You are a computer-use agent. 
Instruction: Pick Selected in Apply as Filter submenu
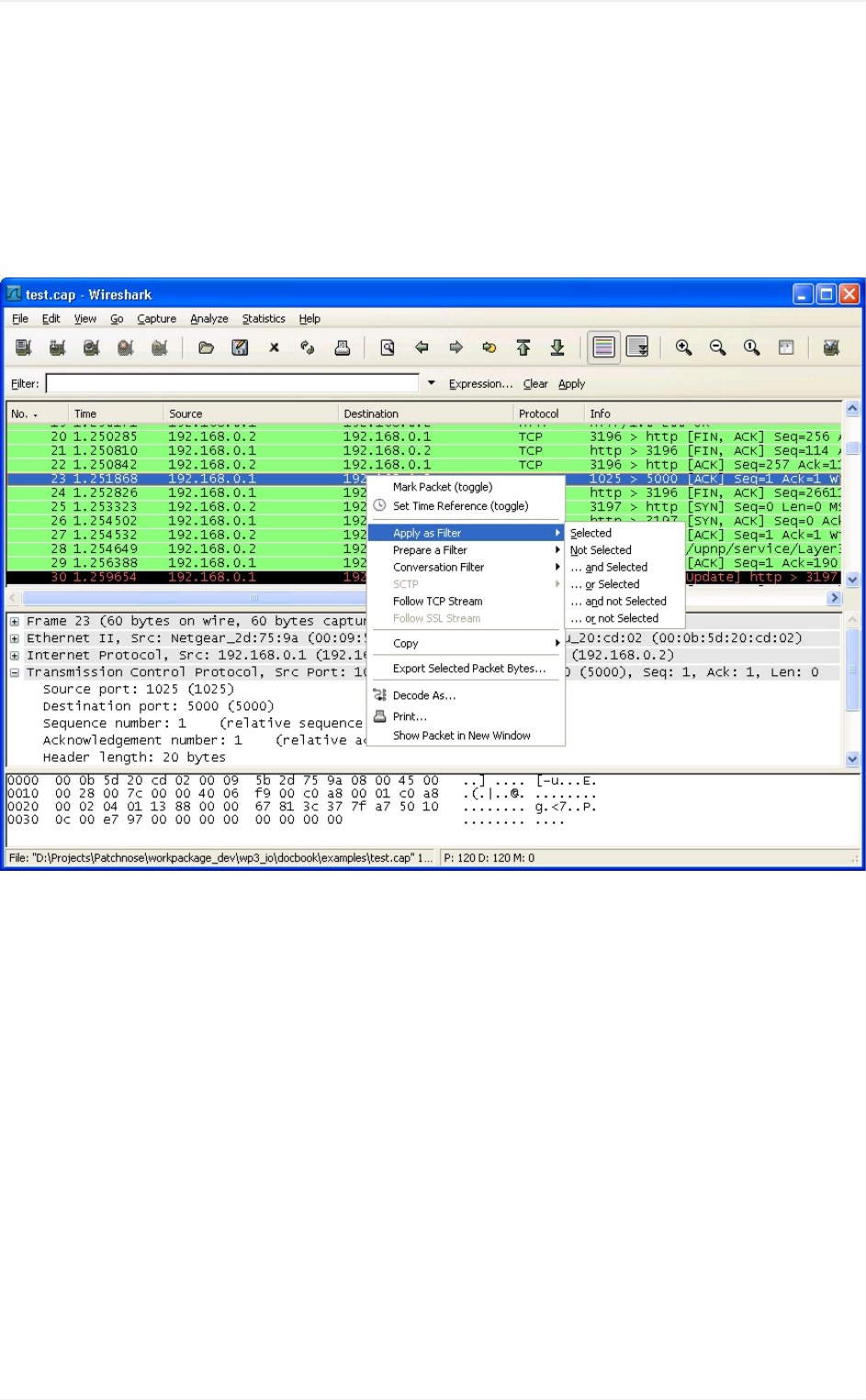624,533
